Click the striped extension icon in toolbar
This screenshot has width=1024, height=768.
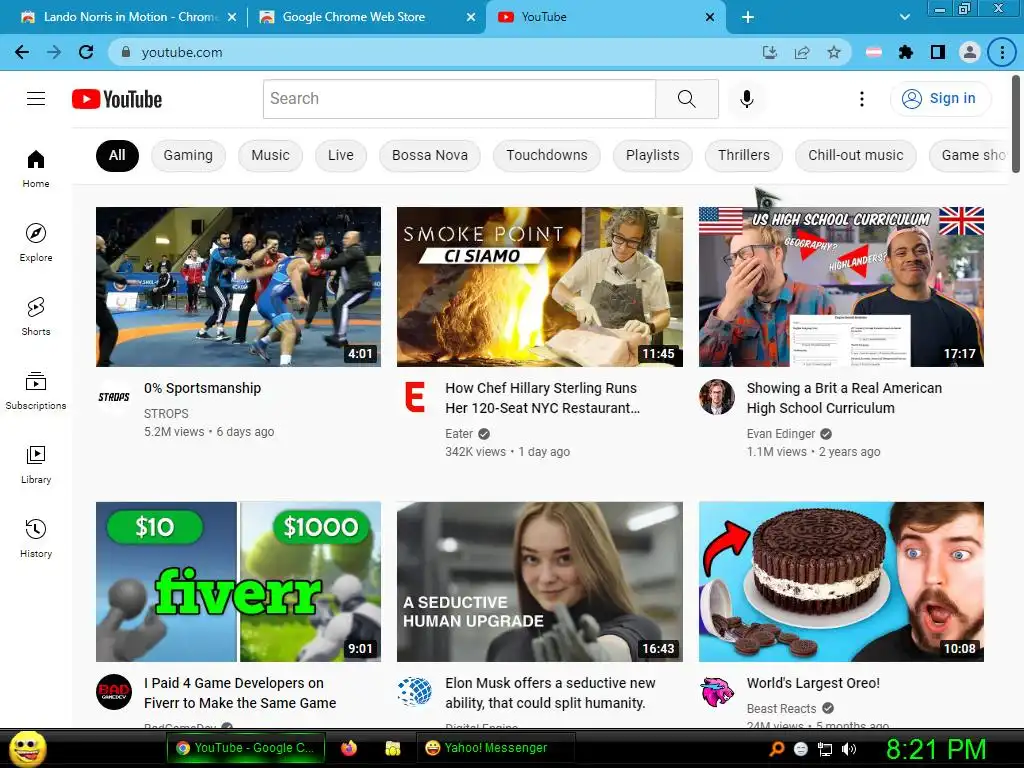[874, 52]
